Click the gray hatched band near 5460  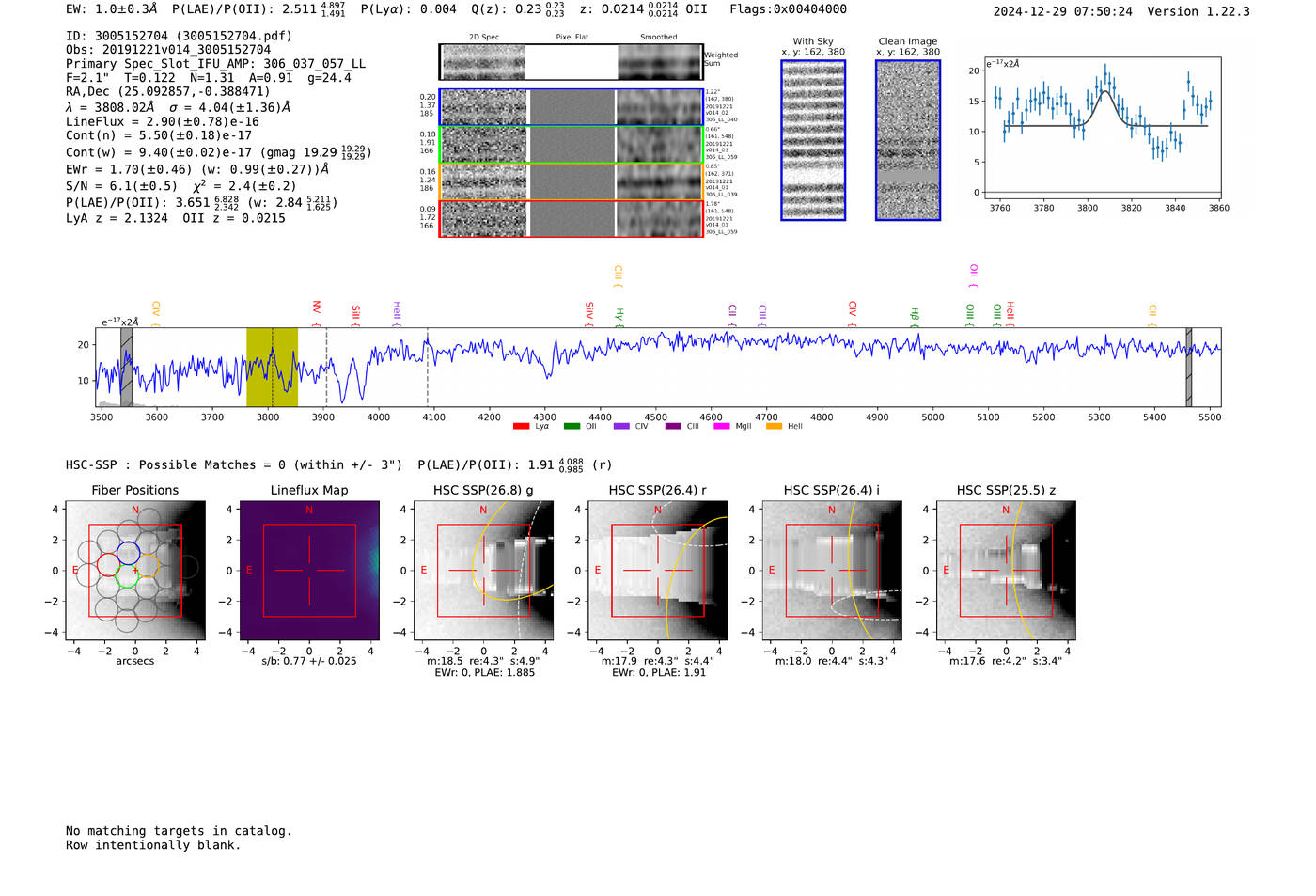(1188, 368)
